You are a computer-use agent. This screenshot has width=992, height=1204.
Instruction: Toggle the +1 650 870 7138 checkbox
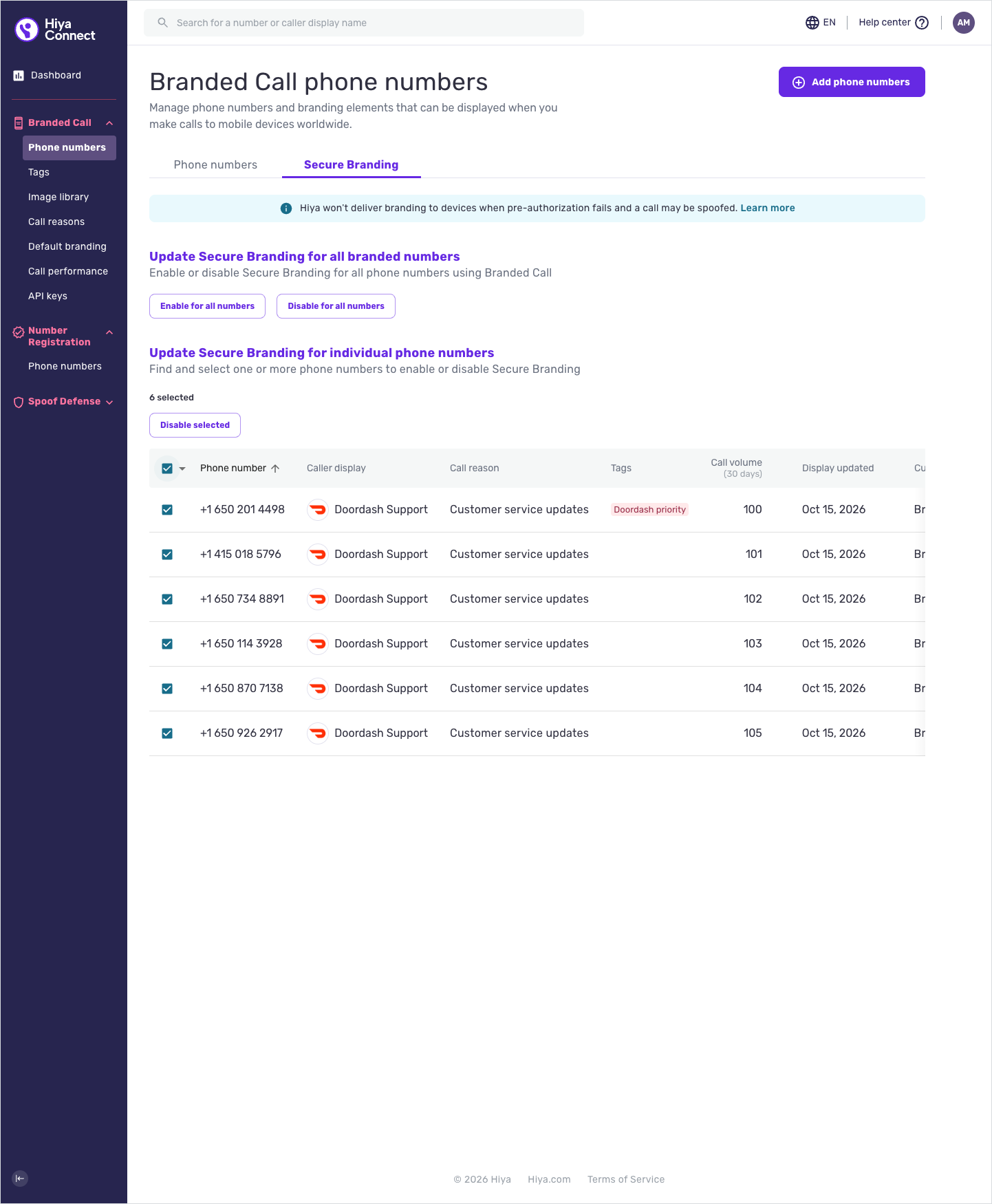[x=167, y=689]
